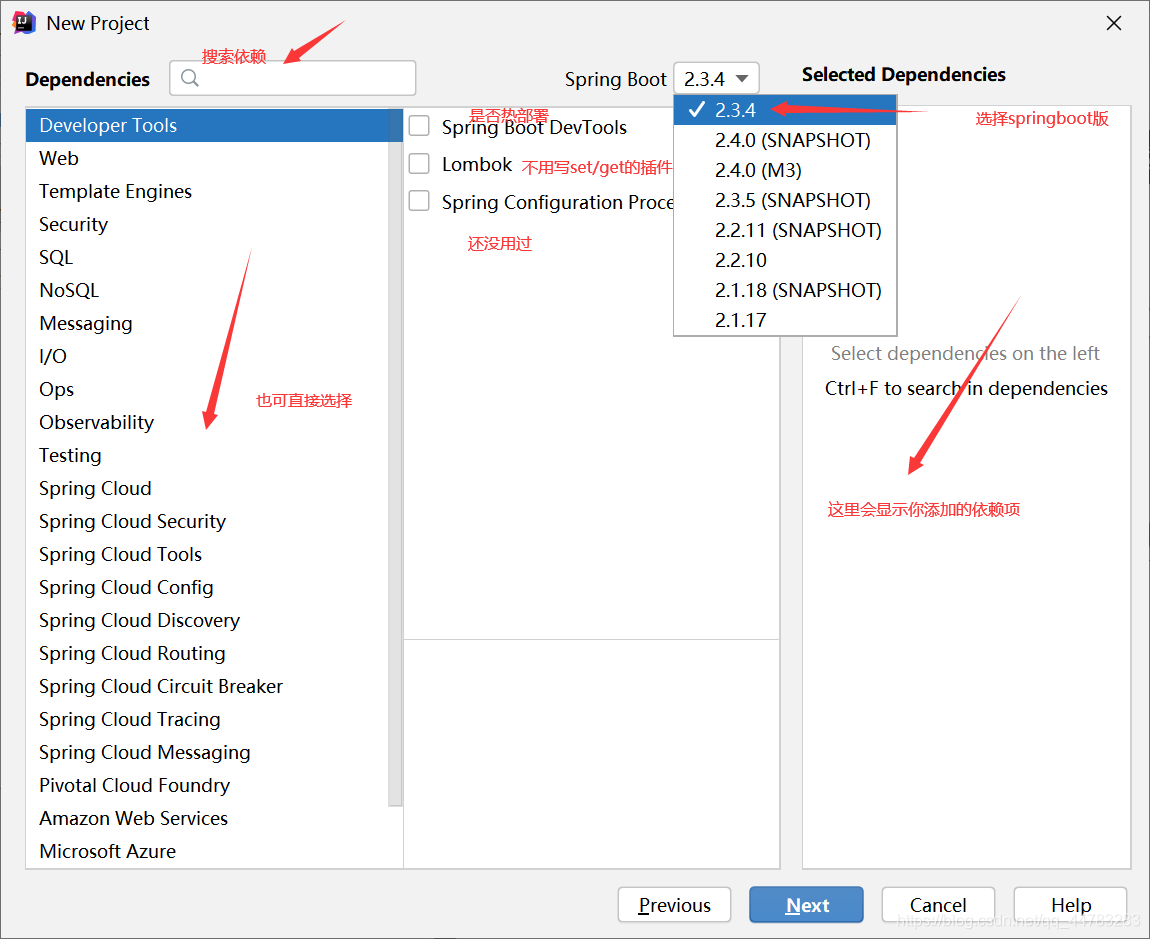Image resolution: width=1150 pixels, height=939 pixels.
Task: Click the search magnifier icon in dependencies field
Action: click(190, 78)
